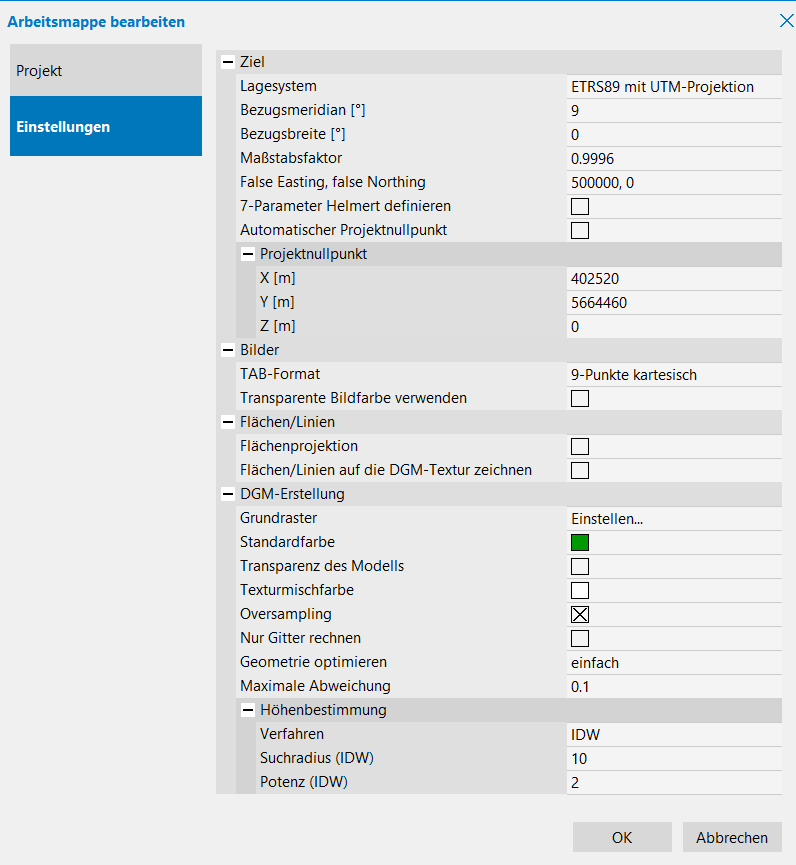Viewport: 796px width, 865px height.
Task: Collapse the DGM-Erstellung section
Action: point(228,494)
